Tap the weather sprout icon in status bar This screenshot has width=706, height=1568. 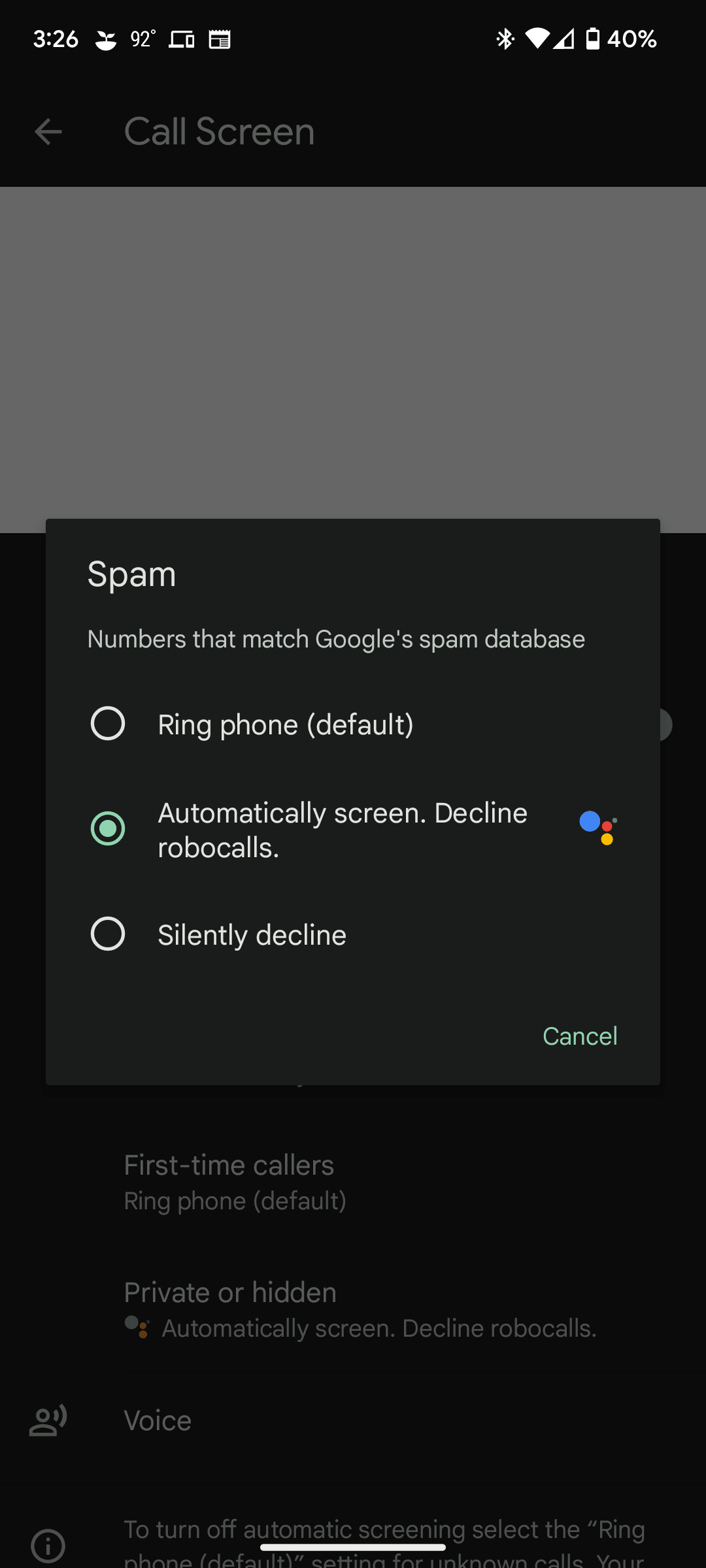click(x=106, y=39)
